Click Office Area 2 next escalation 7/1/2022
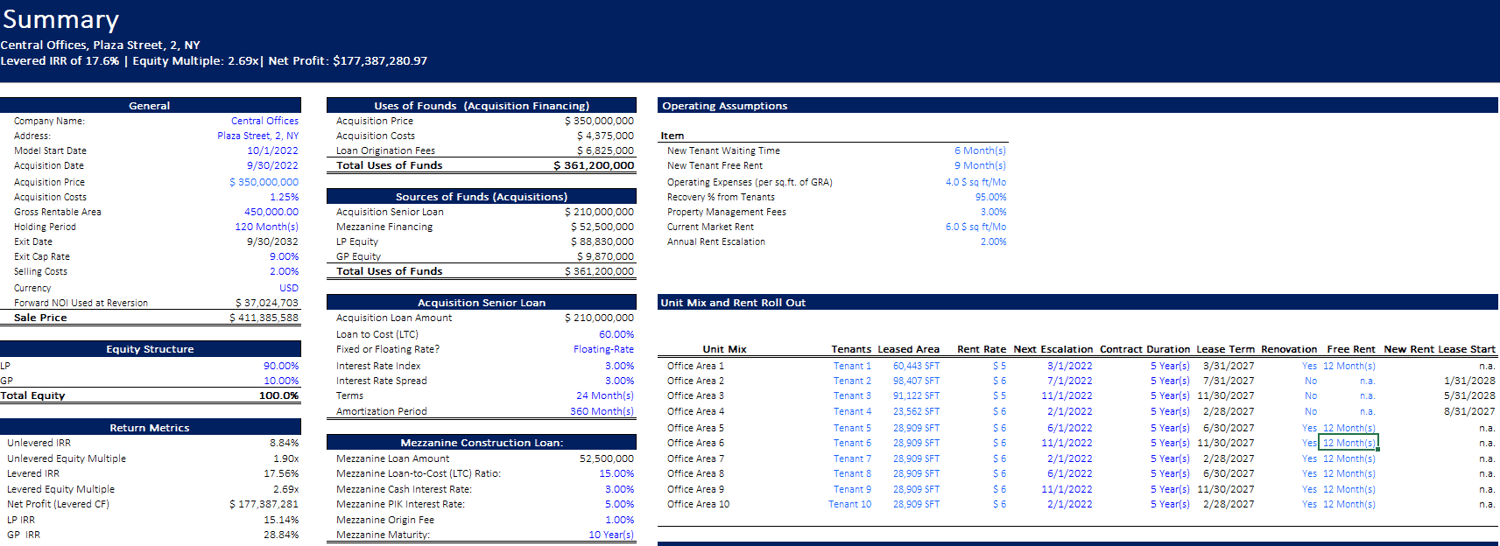1500x546 pixels. [x=1070, y=381]
